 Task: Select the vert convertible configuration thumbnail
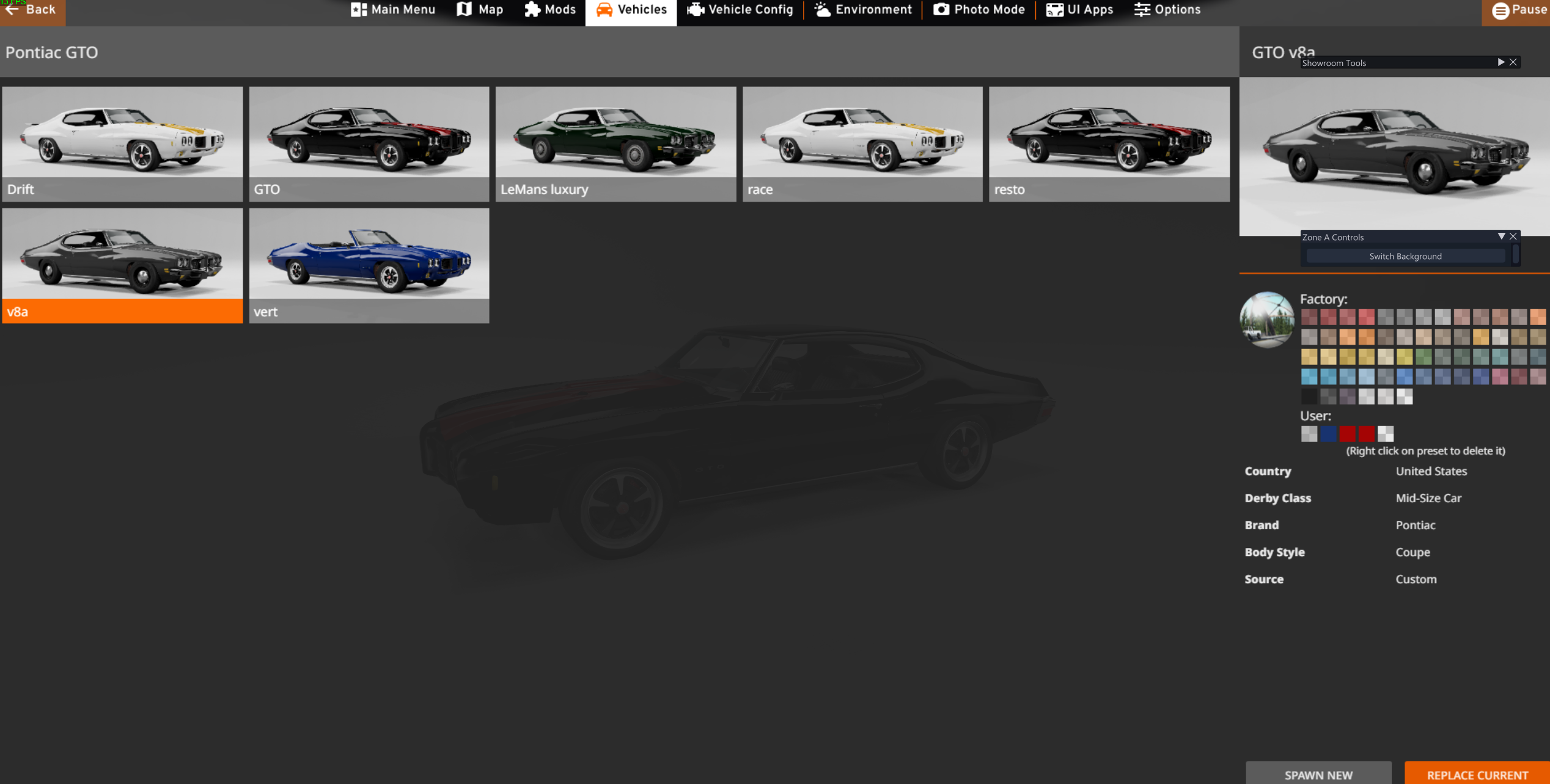tap(369, 265)
